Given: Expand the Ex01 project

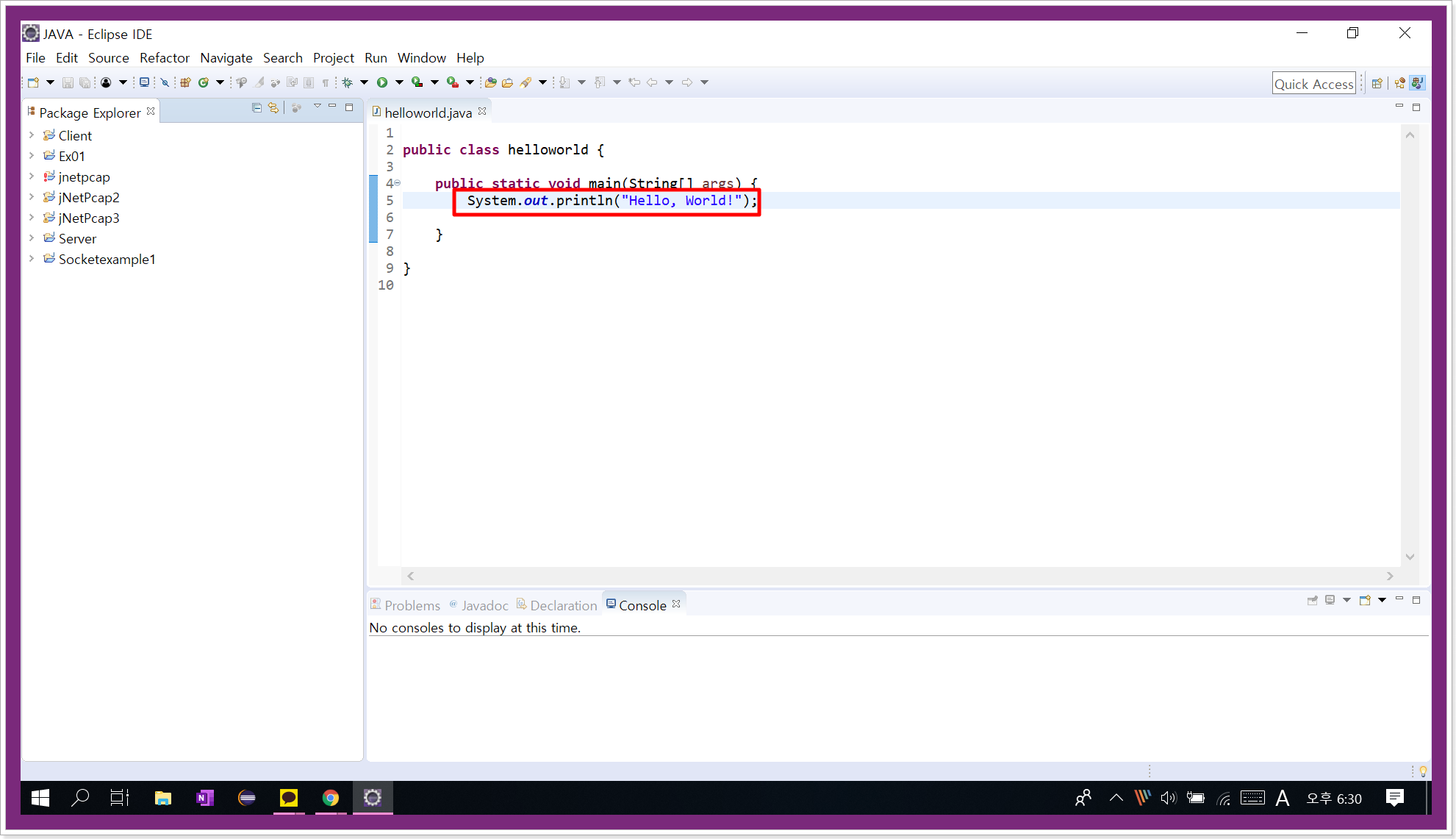Looking at the screenshot, I should (x=32, y=156).
